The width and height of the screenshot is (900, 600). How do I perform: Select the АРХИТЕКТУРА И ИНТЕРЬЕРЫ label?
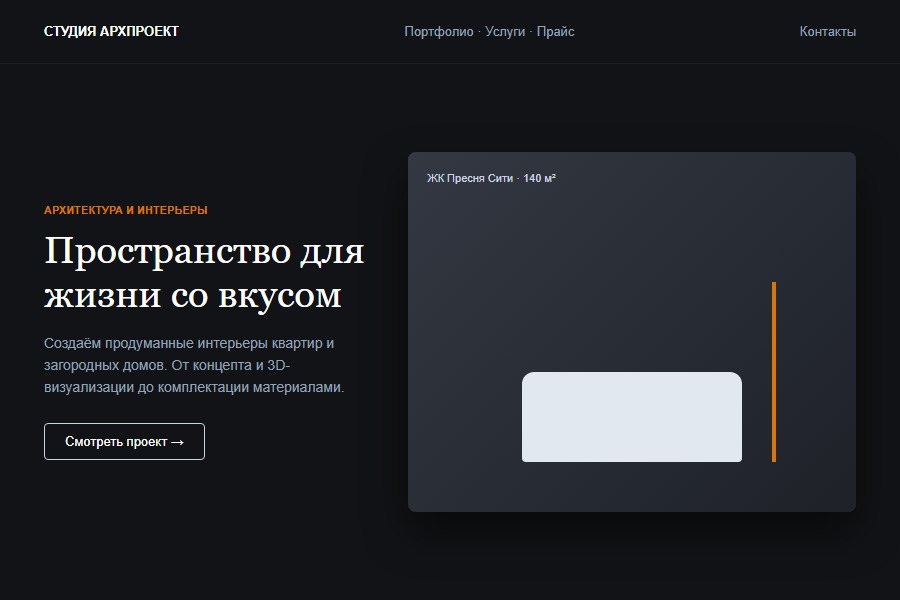pos(126,210)
